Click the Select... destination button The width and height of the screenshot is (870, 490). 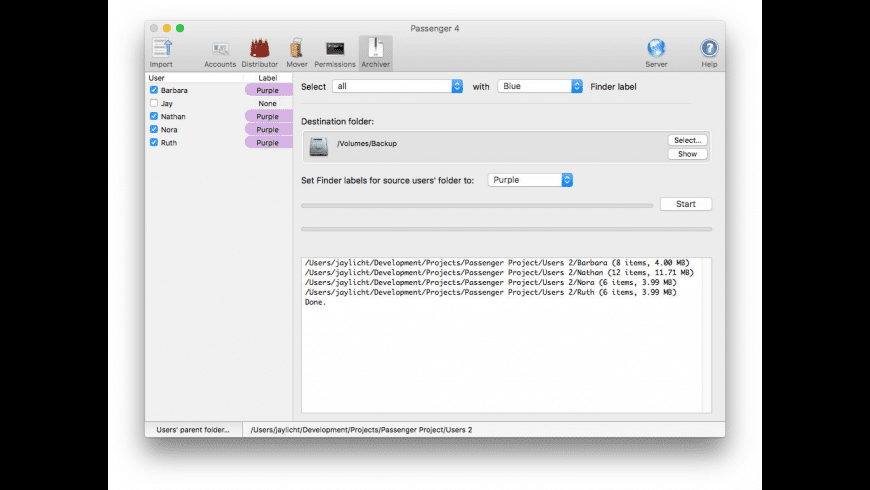click(687, 140)
